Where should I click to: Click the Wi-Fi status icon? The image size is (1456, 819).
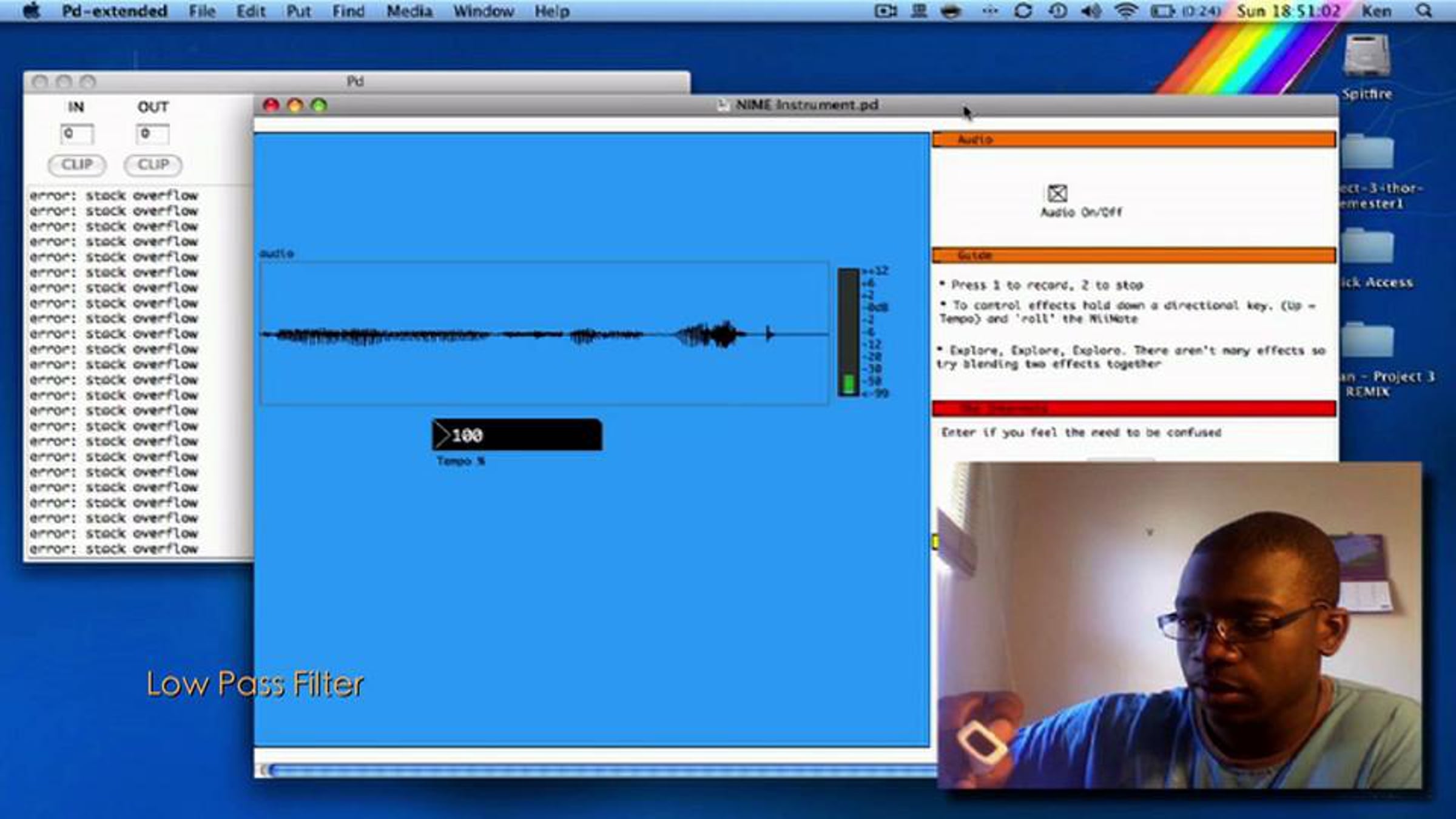click(x=1125, y=11)
